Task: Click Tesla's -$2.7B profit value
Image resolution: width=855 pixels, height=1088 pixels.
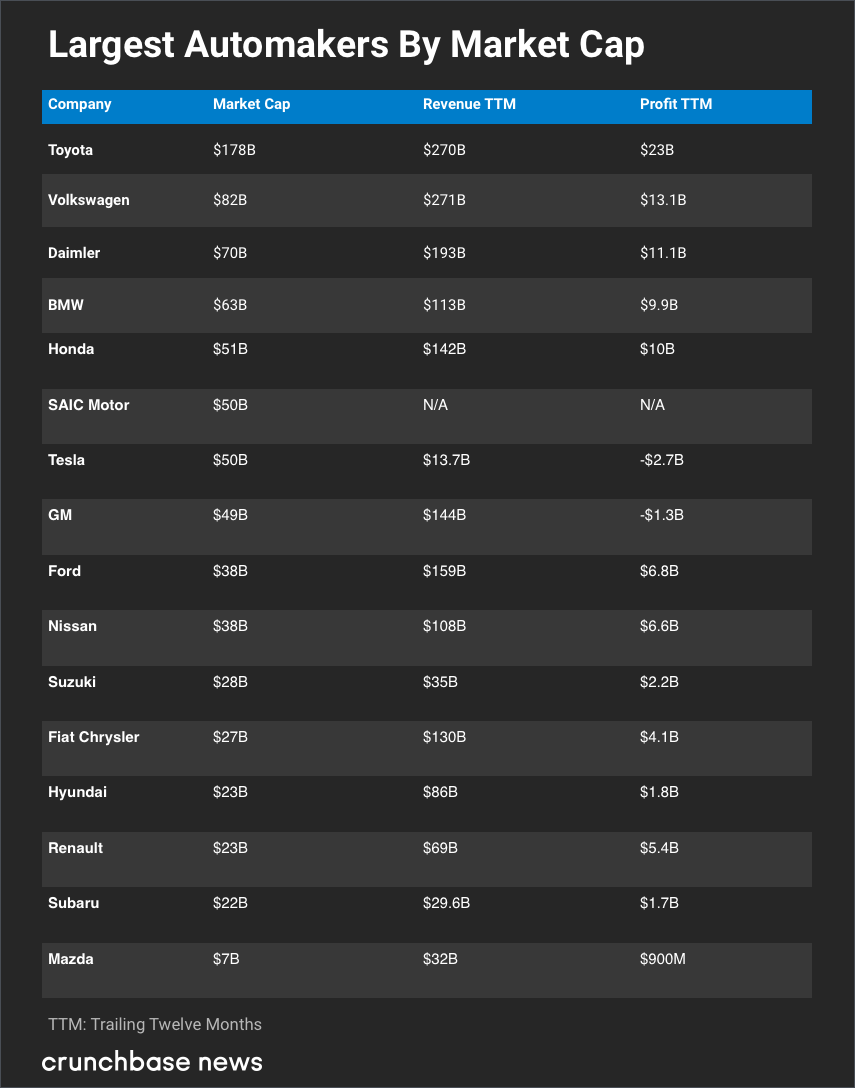Action: click(x=661, y=460)
